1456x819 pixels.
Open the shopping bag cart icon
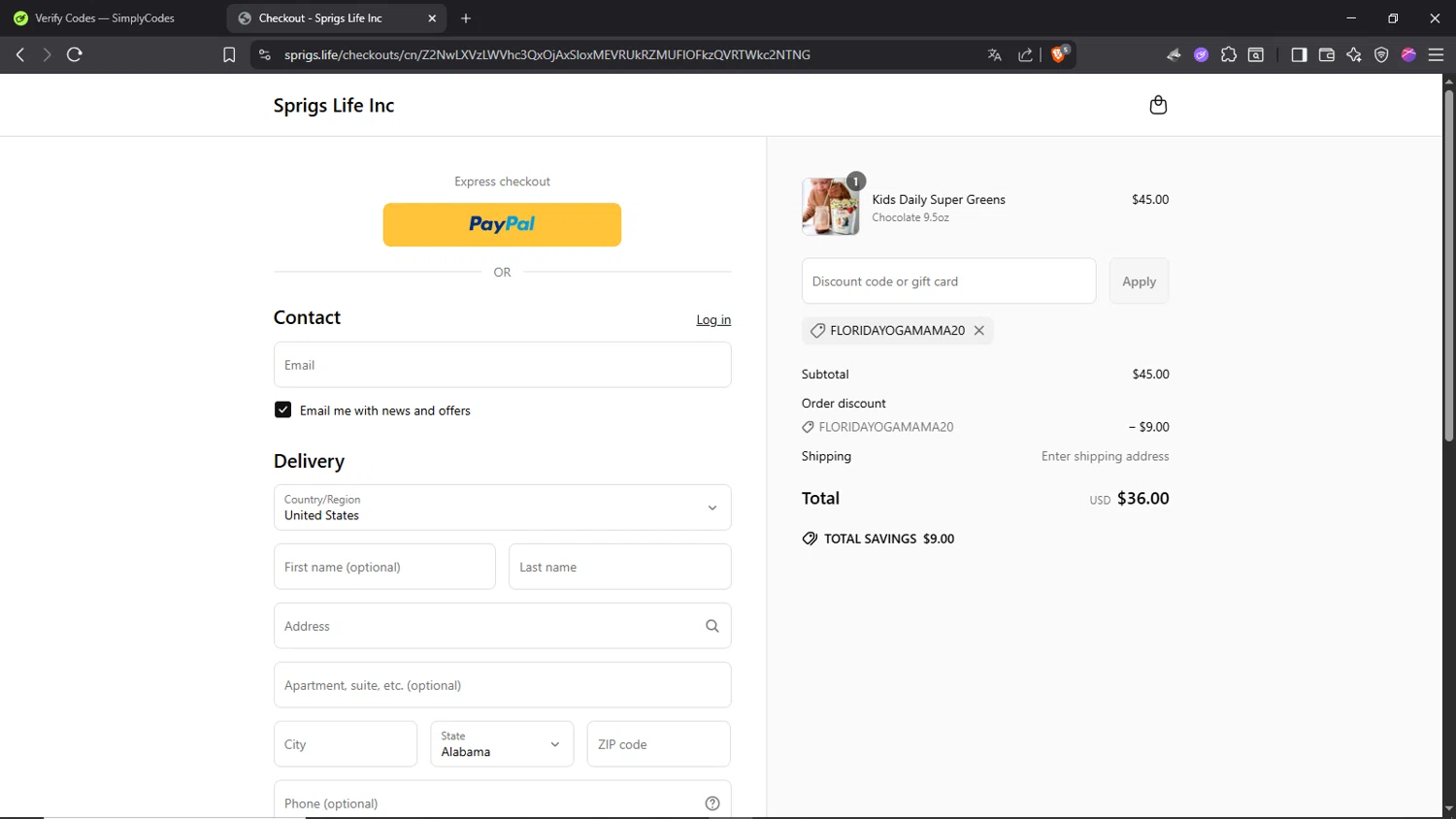coord(1158,105)
